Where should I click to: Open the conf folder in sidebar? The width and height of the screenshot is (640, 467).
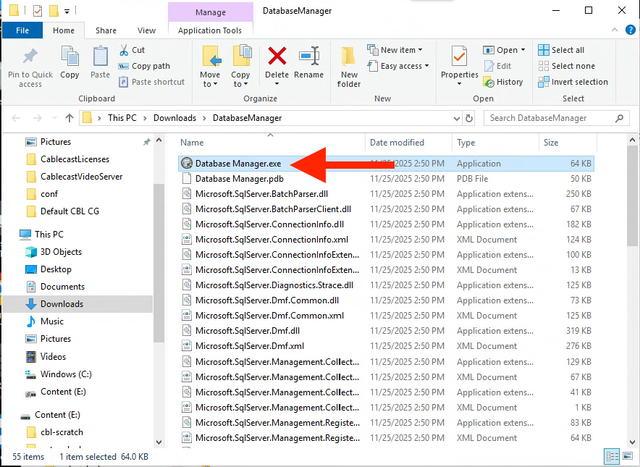(x=49, y=194)
